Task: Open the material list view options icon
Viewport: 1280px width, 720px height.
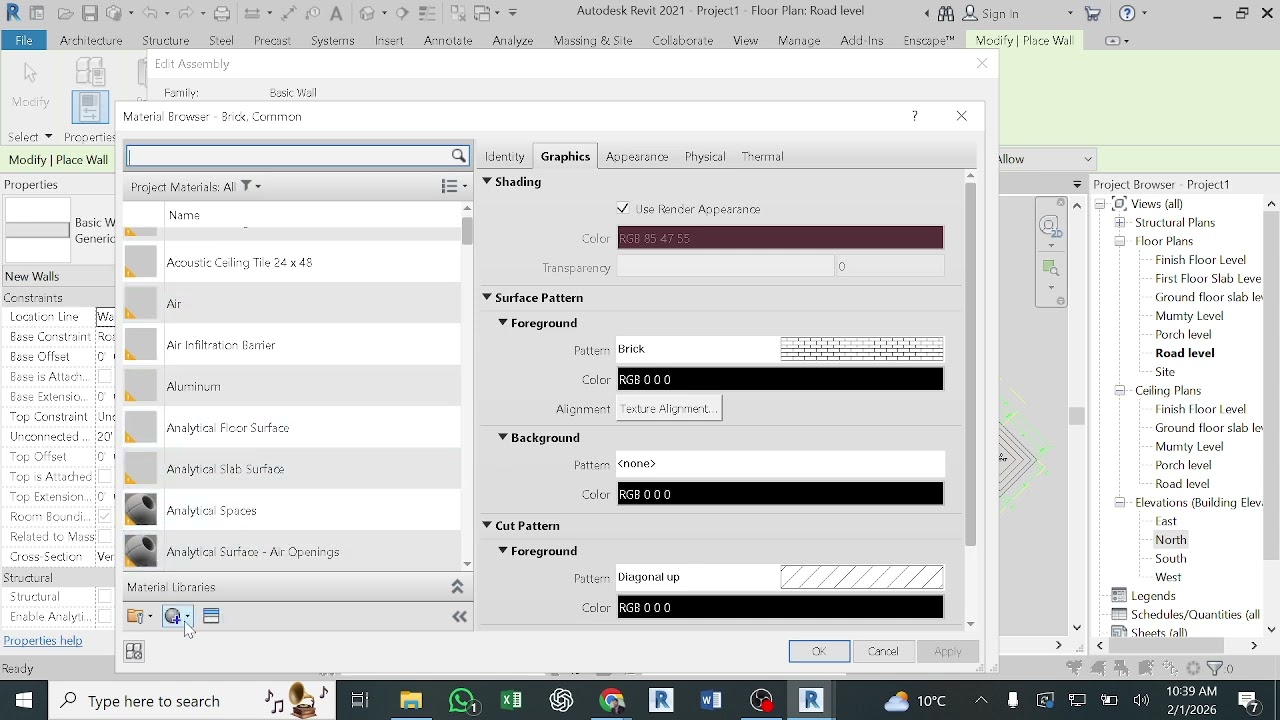Action: 454,187
